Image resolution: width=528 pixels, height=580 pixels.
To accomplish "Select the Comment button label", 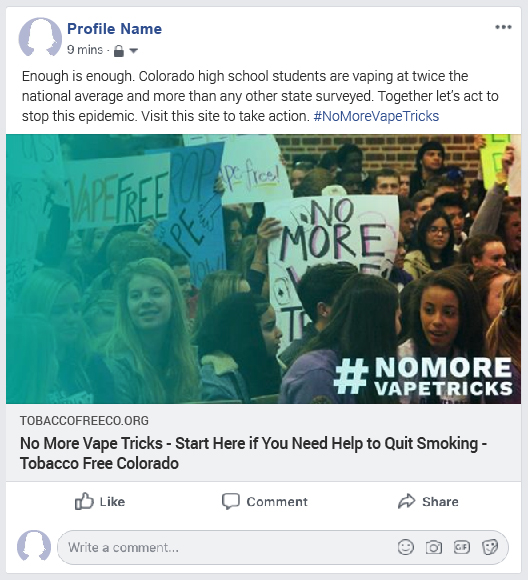I will [x=277, y=502].
